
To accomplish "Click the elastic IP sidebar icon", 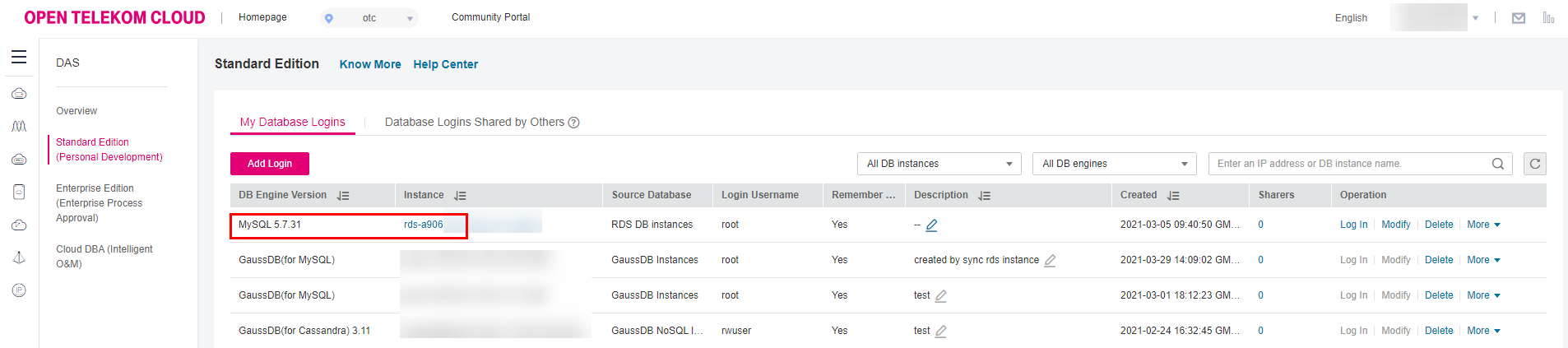I will click(19, 290).
